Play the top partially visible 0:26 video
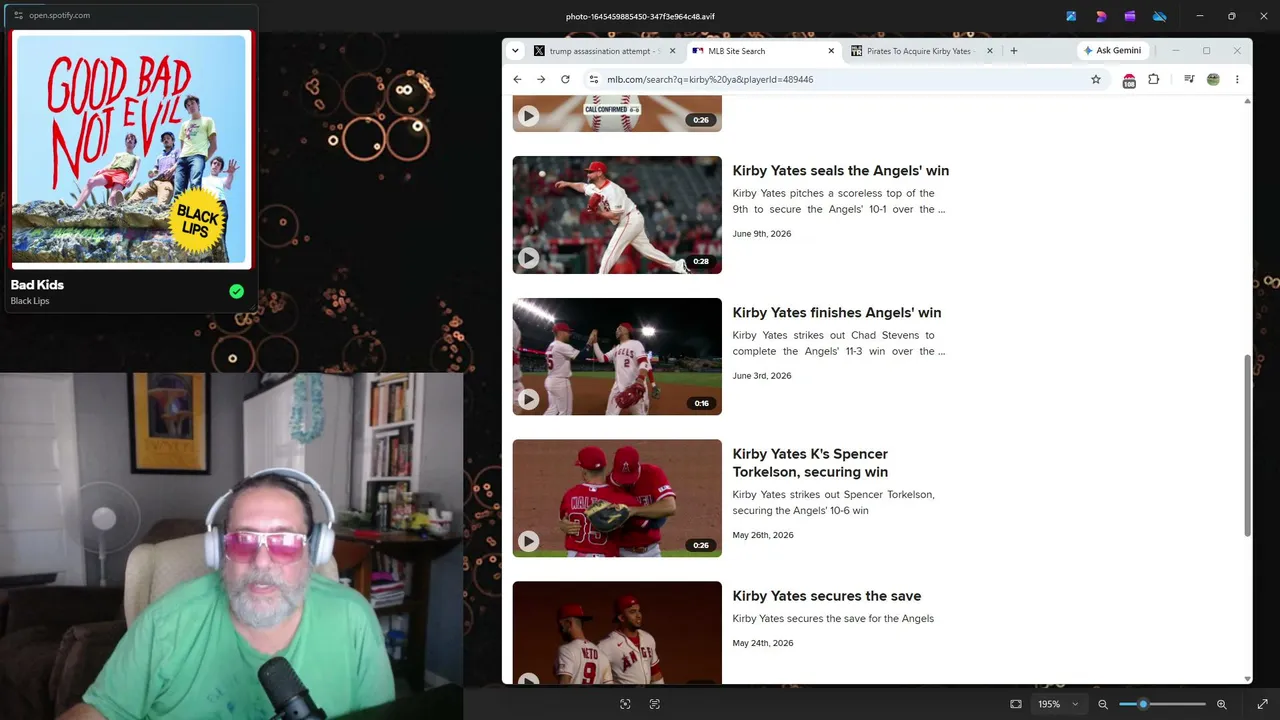The image size is (1280, 720). point(529,116)
